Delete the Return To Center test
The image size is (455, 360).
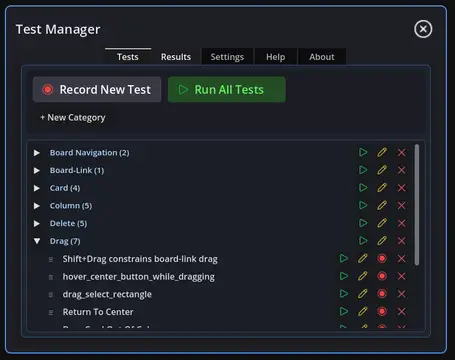(x=401, y=311)
